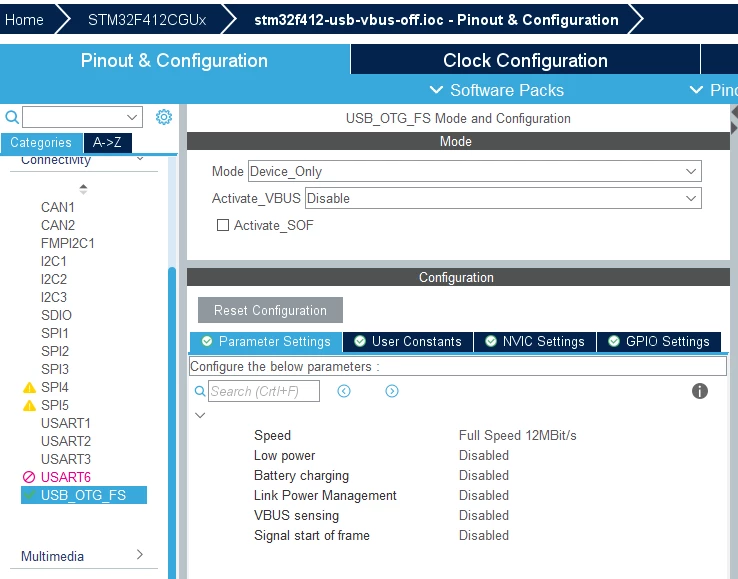Select SPI2 peripheral
The width and height of the screenshot is (738, 579).
[x=55, y=351]
